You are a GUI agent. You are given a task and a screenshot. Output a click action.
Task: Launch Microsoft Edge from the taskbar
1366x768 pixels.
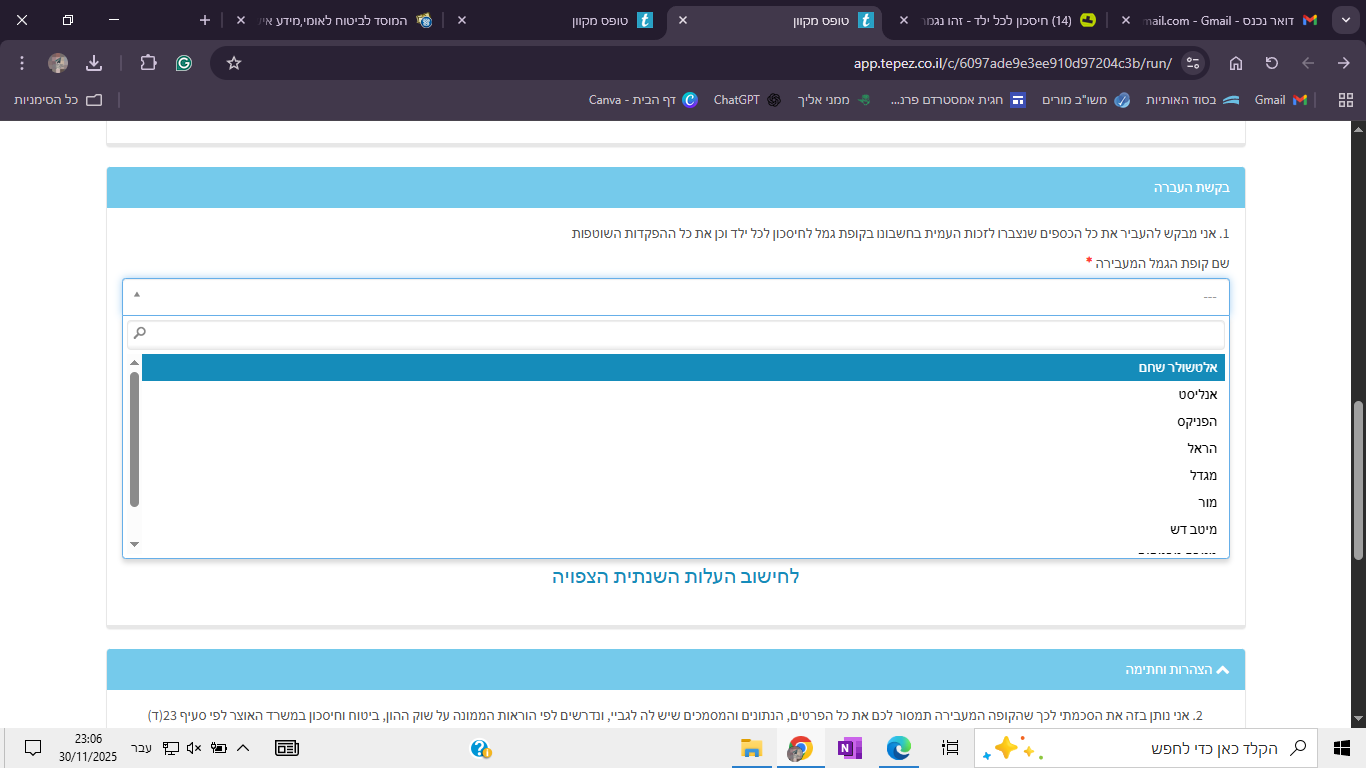899,748
